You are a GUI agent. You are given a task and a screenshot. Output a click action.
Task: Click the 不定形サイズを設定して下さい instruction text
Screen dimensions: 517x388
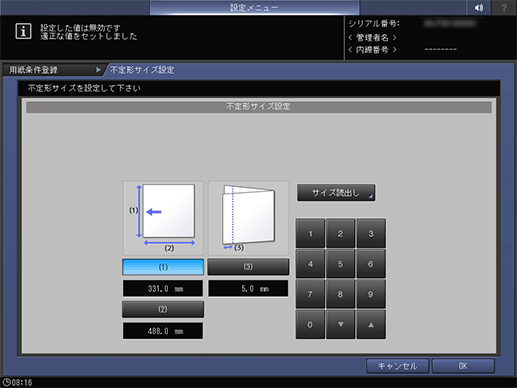[84, 88]
